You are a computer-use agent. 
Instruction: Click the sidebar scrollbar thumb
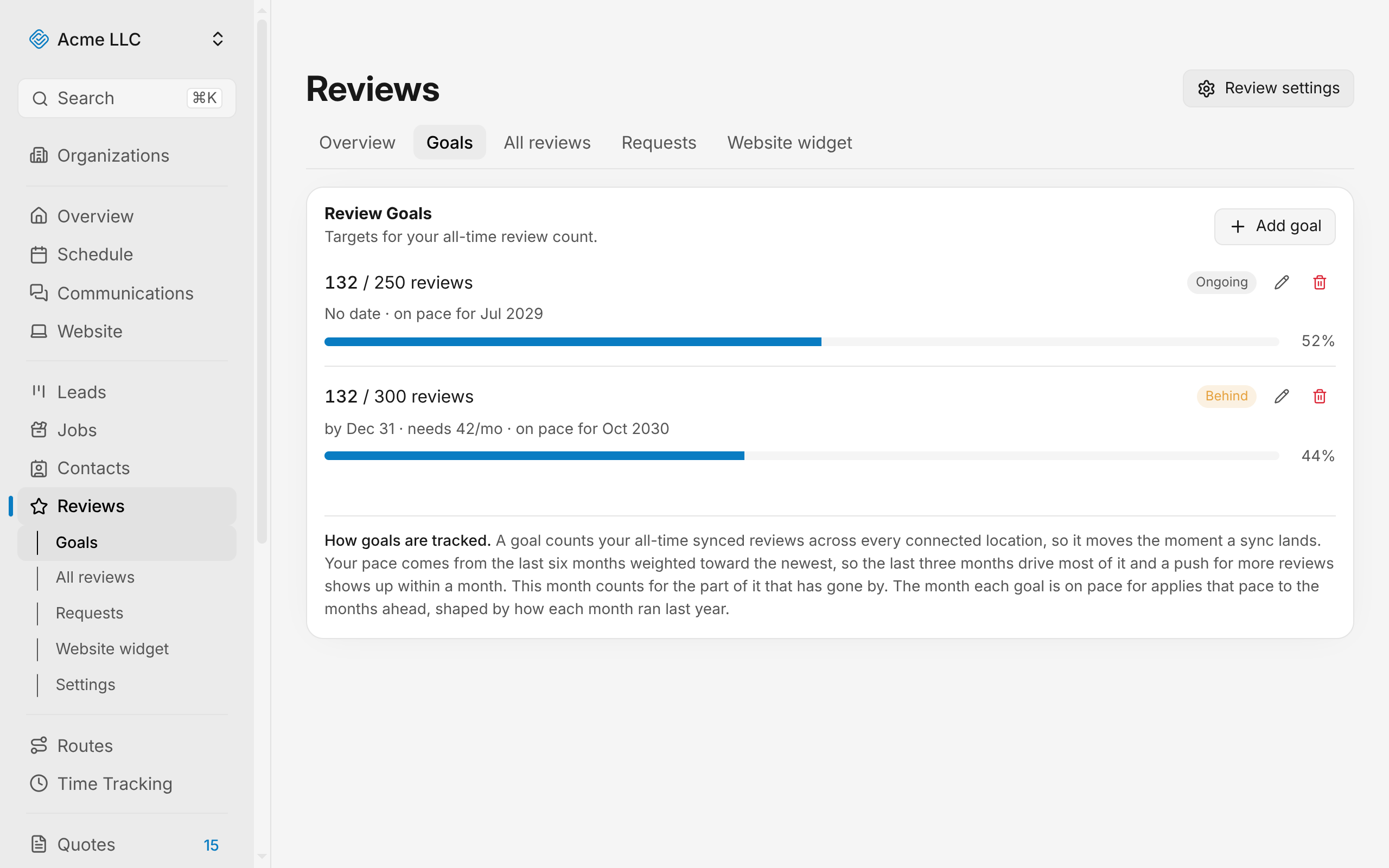click(262, 282)
